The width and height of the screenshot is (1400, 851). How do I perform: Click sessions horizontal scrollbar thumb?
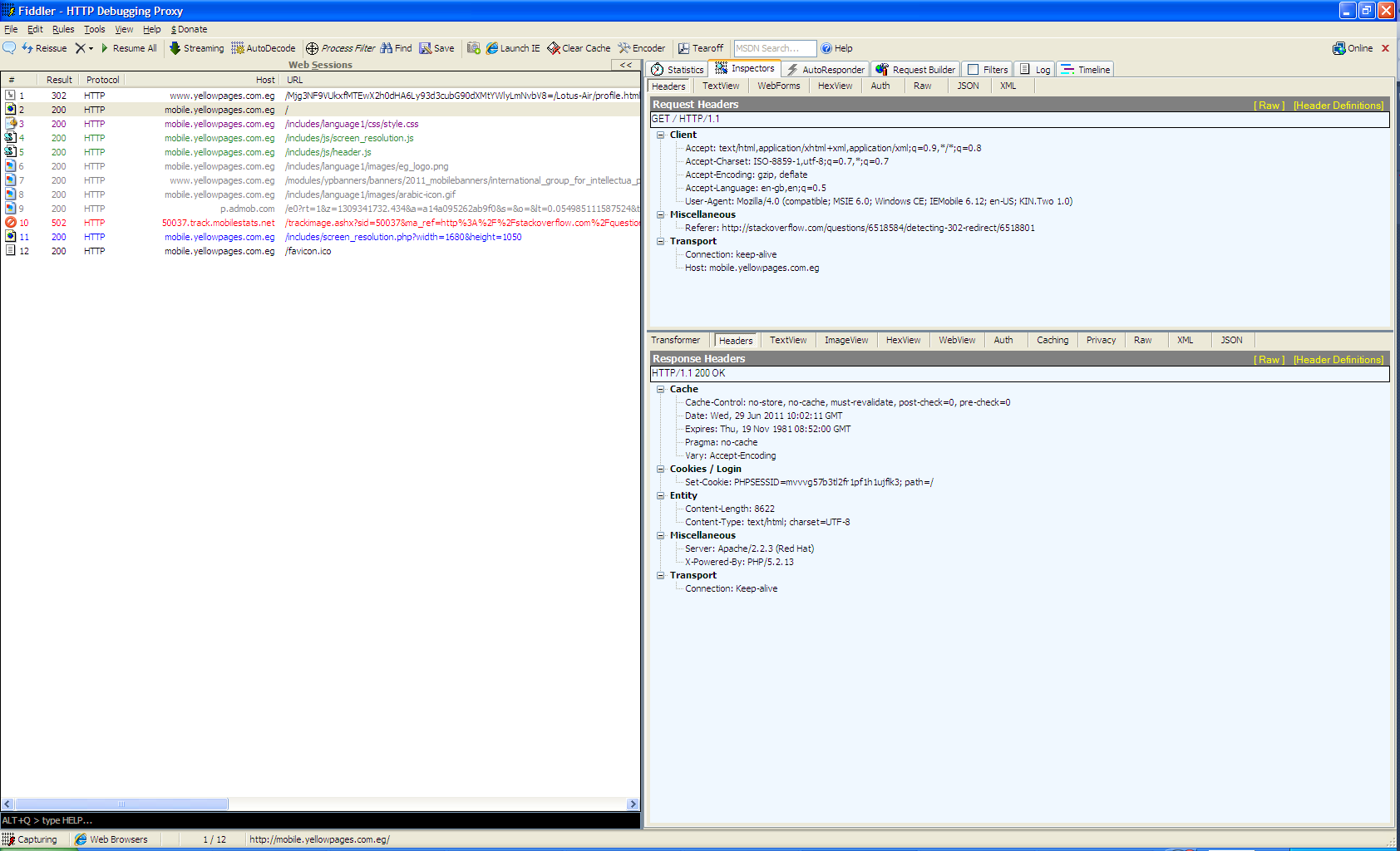[x=121, y=804]
